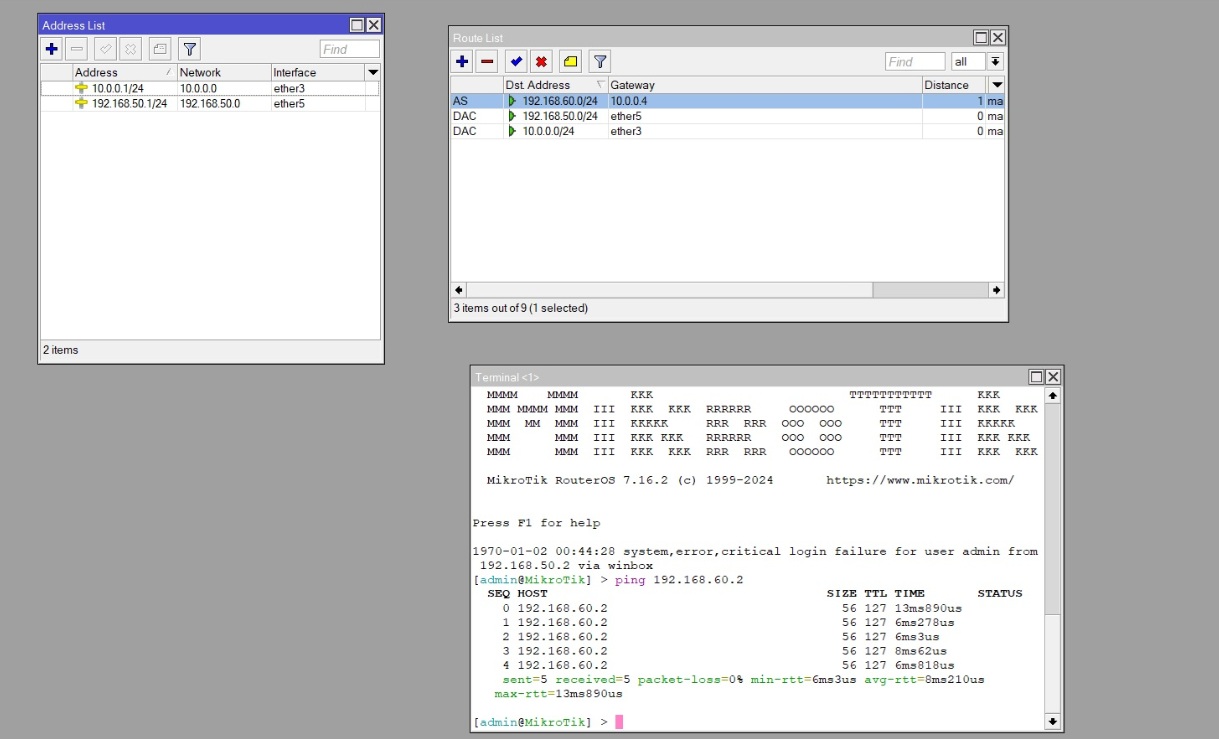Click the yellow comment button in Route List
This screenshot has width=1219, height=739.
570,61
